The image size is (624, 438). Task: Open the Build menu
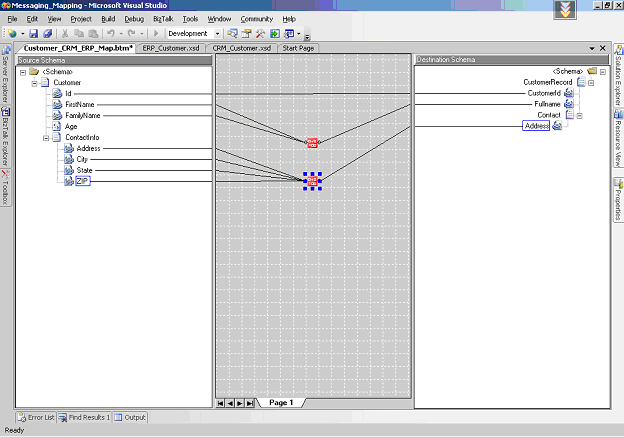tap(108, 19)
